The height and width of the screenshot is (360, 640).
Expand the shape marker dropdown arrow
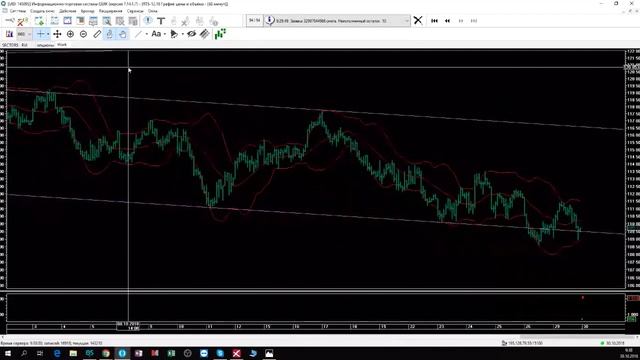coord(182,34)
